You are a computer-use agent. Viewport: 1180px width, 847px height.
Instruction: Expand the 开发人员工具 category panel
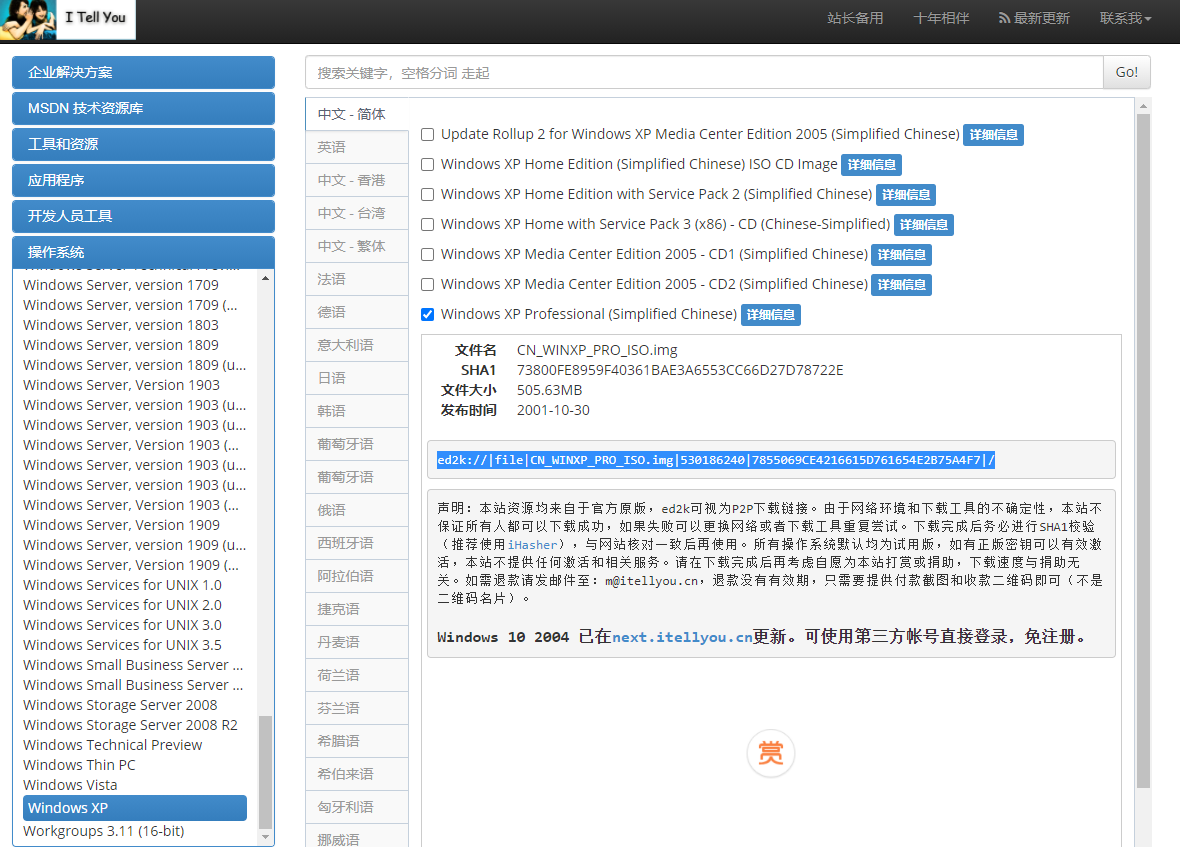tap(143, 216)
